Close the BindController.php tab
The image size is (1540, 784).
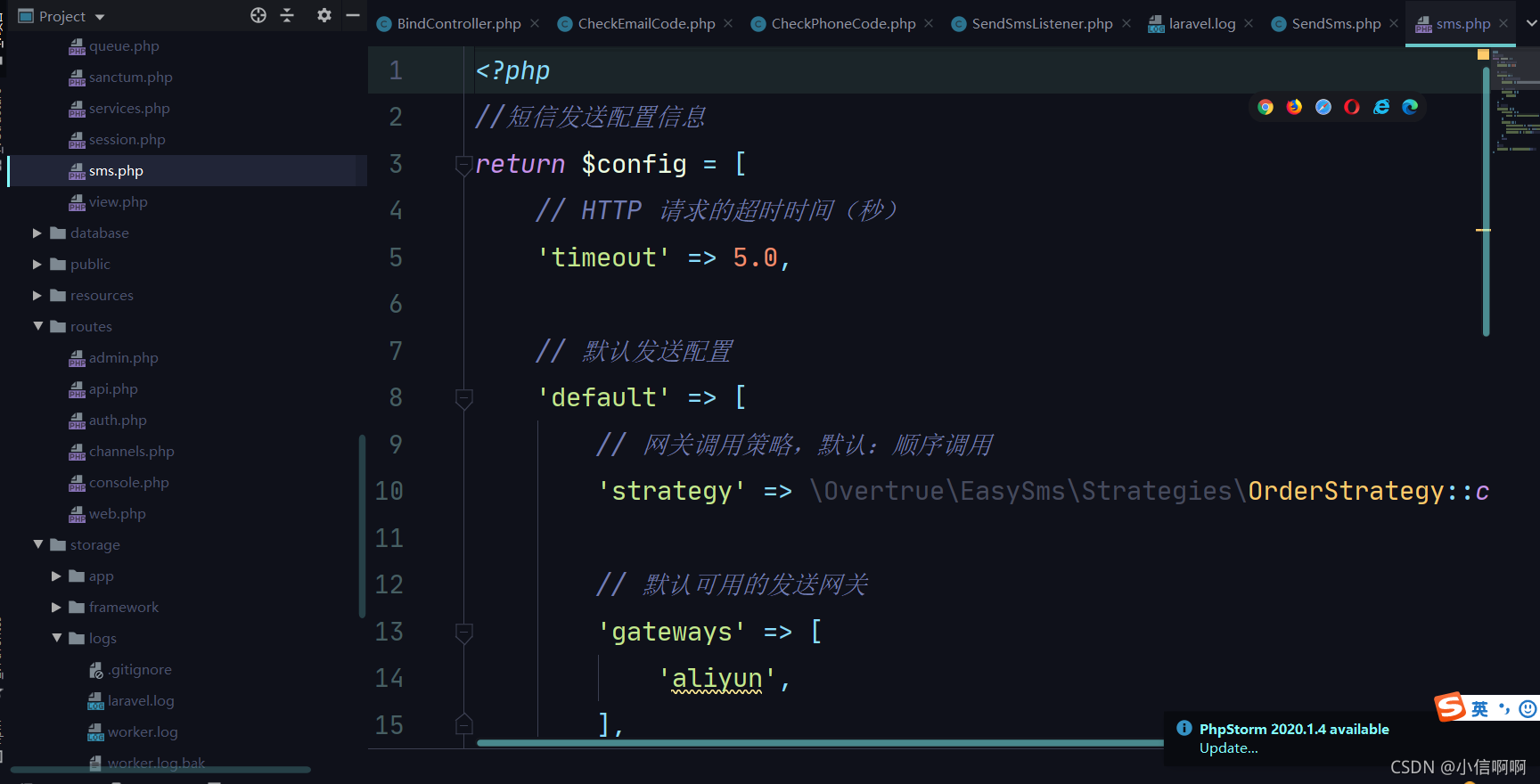coord(535,23)
